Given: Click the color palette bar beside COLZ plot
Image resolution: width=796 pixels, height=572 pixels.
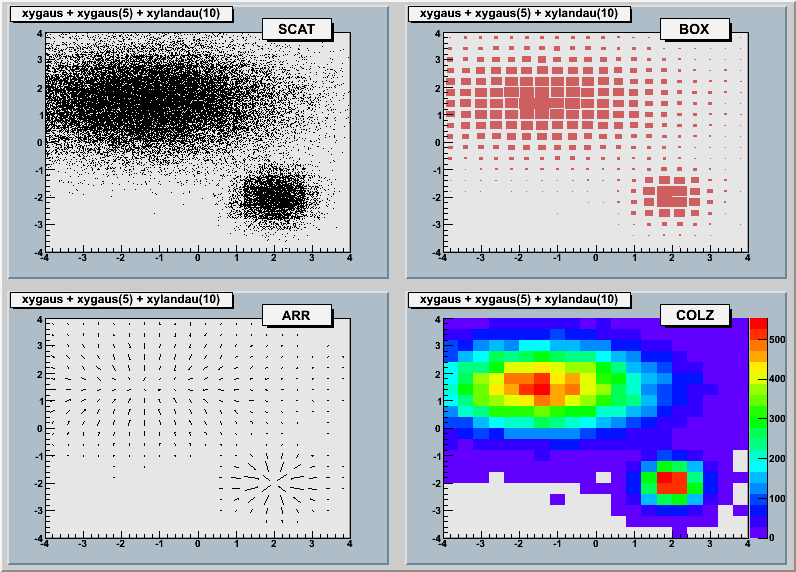Looking at the screenshot, I should [758, 427].
